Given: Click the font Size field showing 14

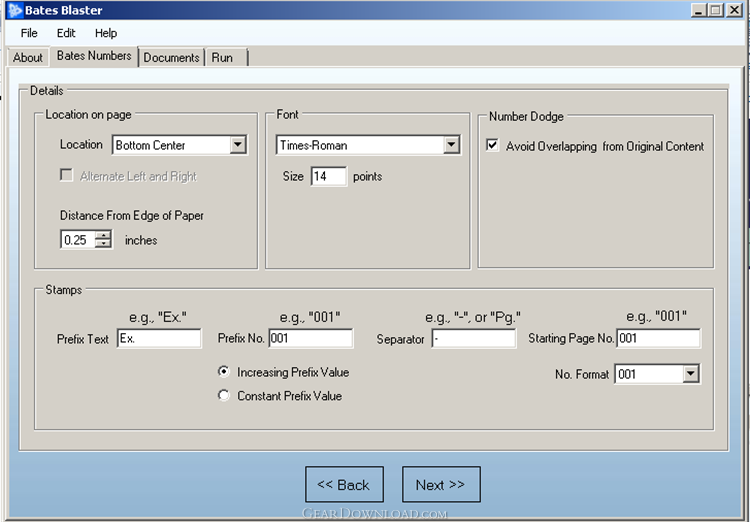Looking at the screenshot, I should [328, 177].
